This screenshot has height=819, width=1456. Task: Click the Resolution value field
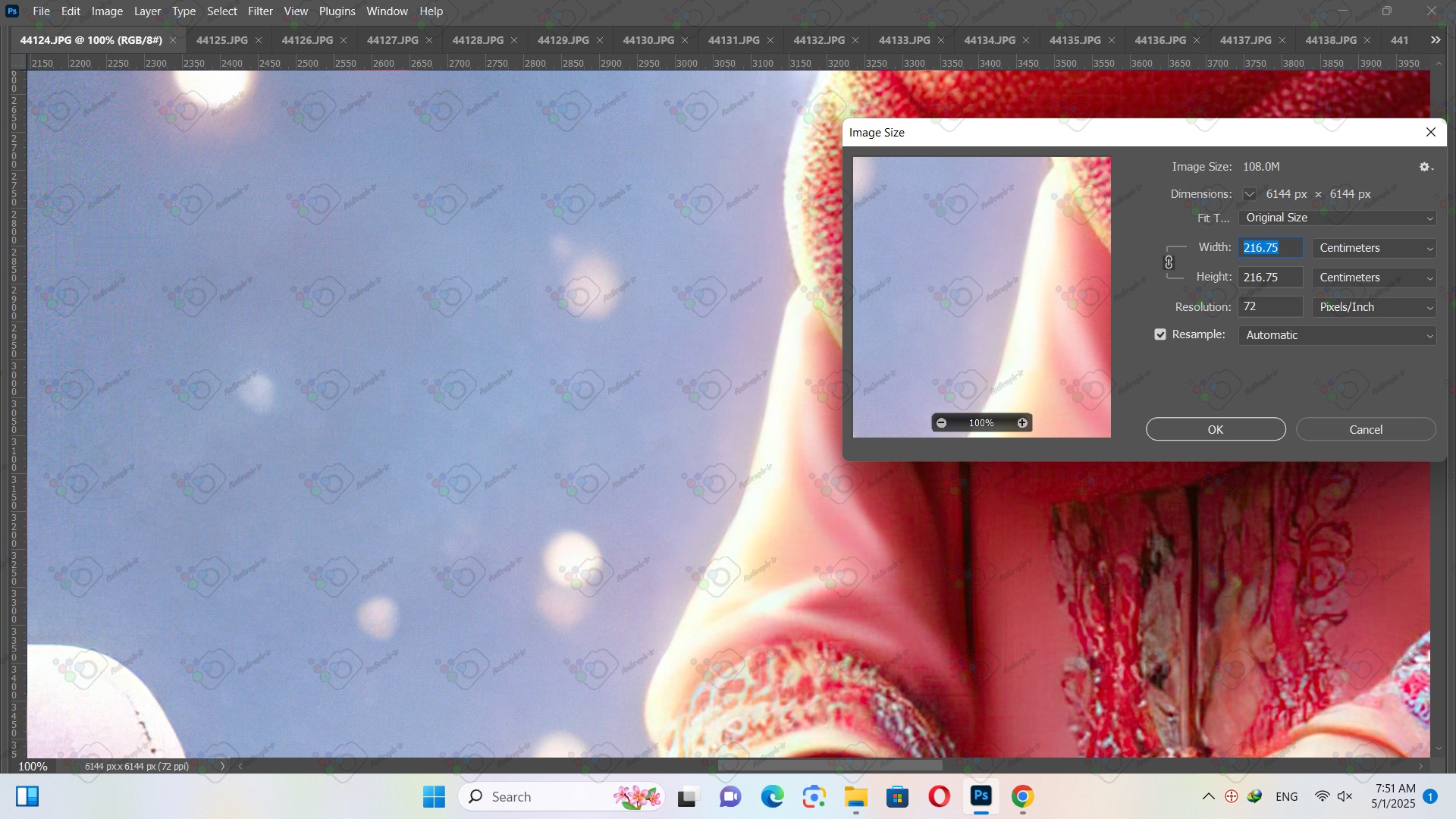[1270, 307]
